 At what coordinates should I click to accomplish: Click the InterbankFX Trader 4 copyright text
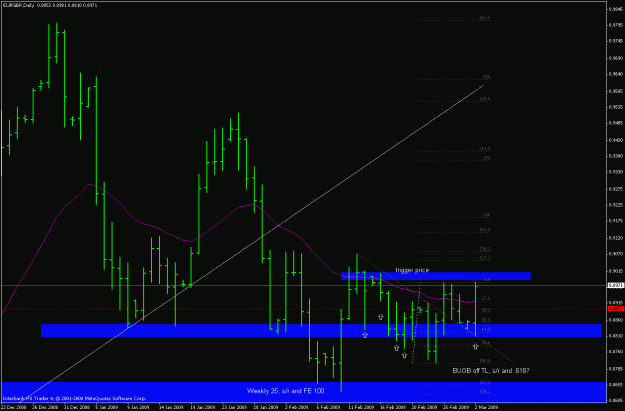click(74, 398)
